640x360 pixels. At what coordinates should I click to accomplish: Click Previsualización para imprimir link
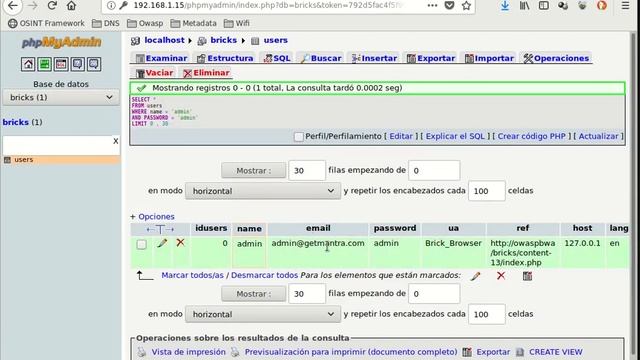click(351, 352)
